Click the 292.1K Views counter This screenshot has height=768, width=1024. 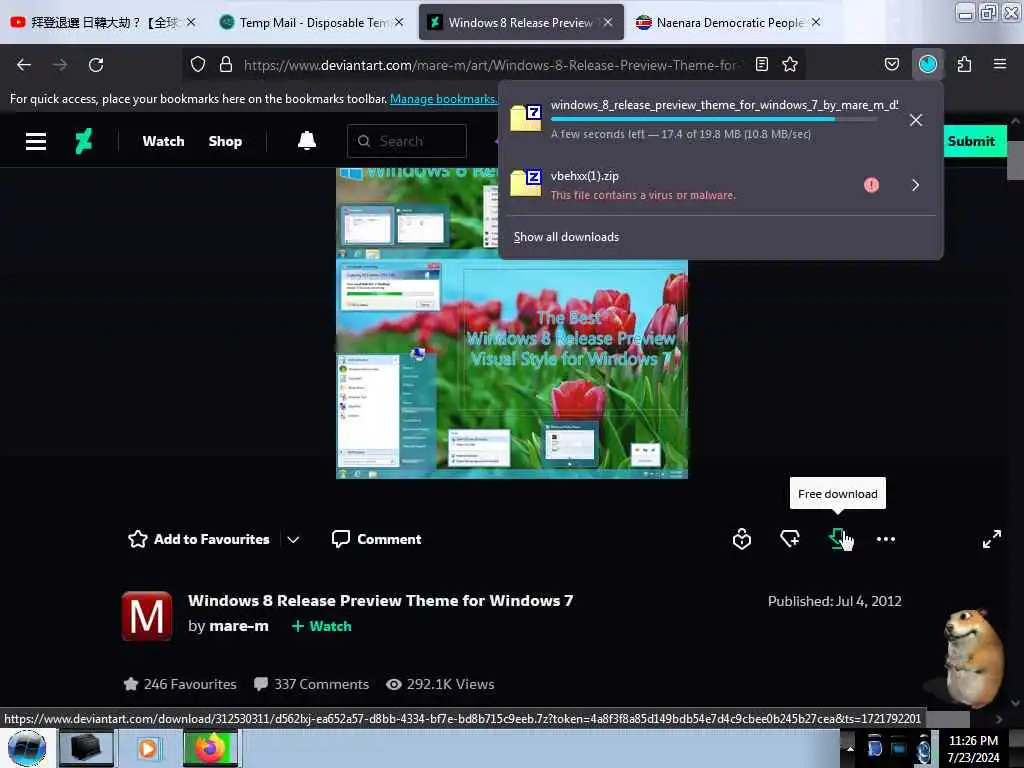coord(440,684)
